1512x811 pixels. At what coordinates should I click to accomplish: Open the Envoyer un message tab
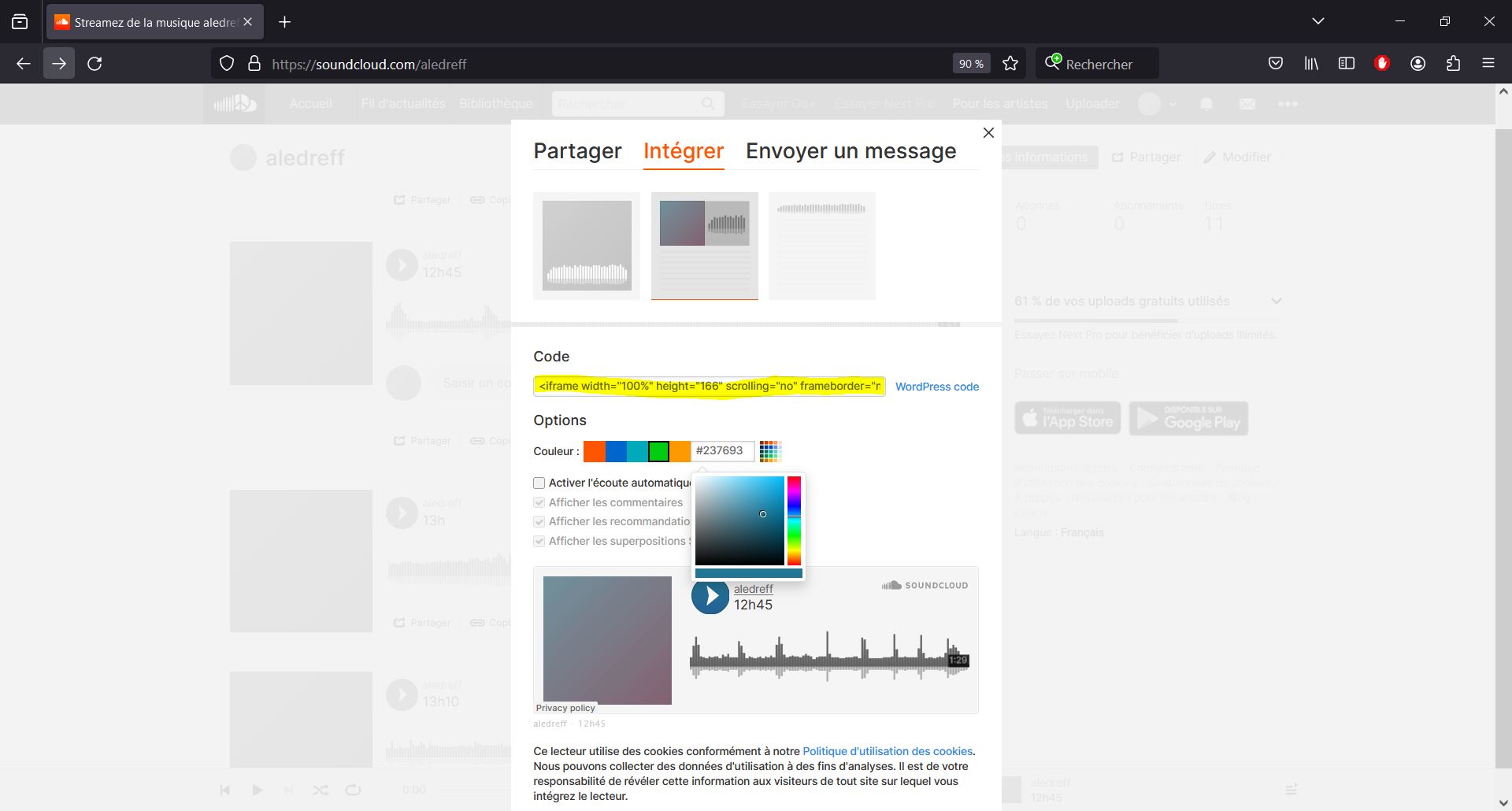tap(850, 151)
